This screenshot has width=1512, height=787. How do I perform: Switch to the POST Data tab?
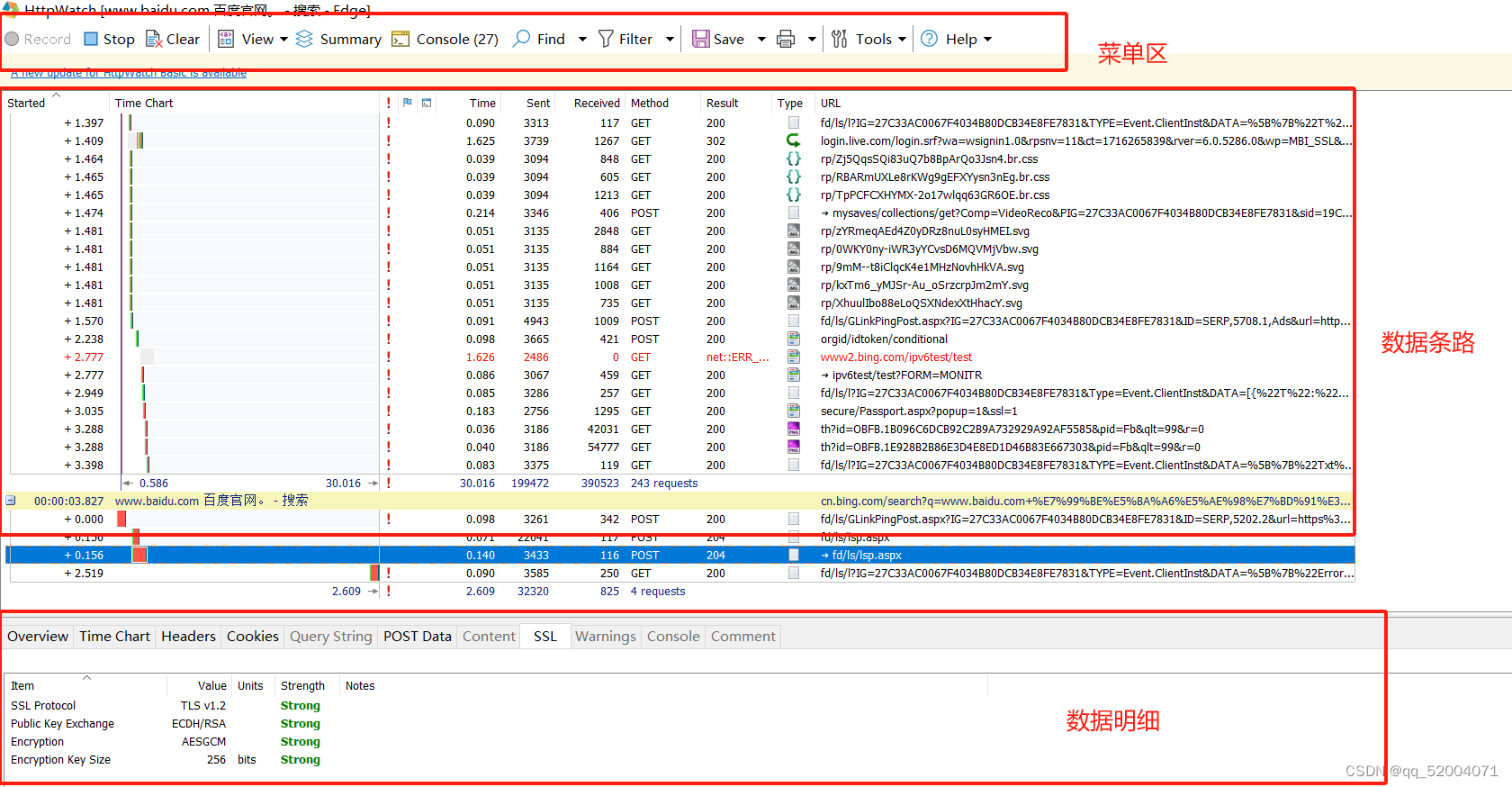coord(418,636)
